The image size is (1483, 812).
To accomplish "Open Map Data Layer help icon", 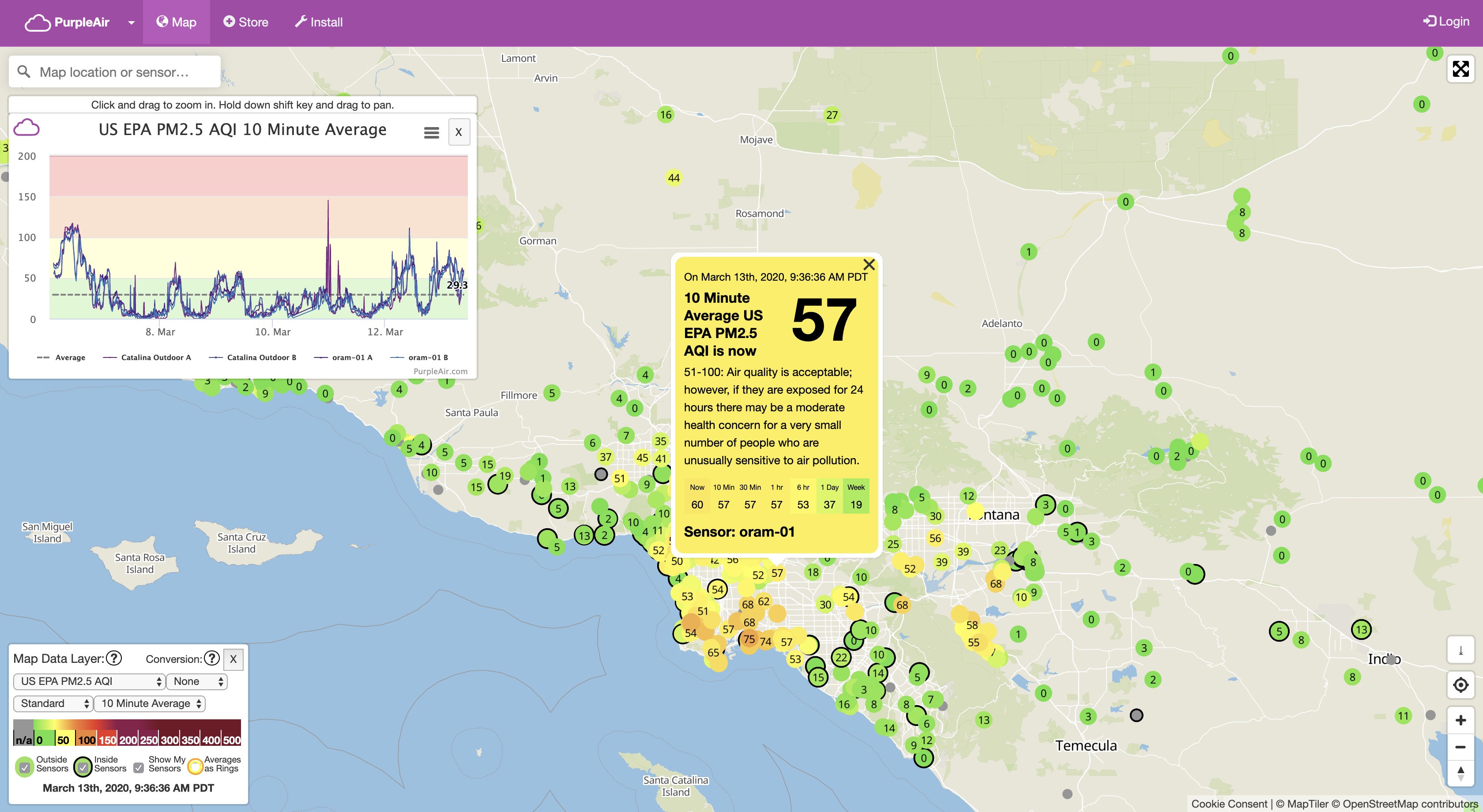I will click(x=115, y=658).
